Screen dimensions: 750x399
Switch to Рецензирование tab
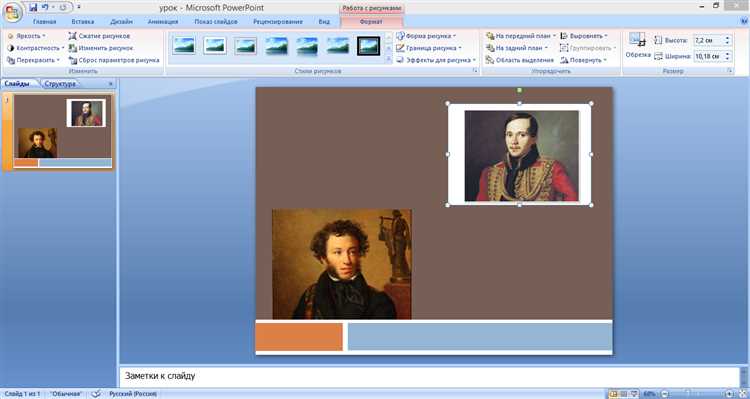coord(277,22)
